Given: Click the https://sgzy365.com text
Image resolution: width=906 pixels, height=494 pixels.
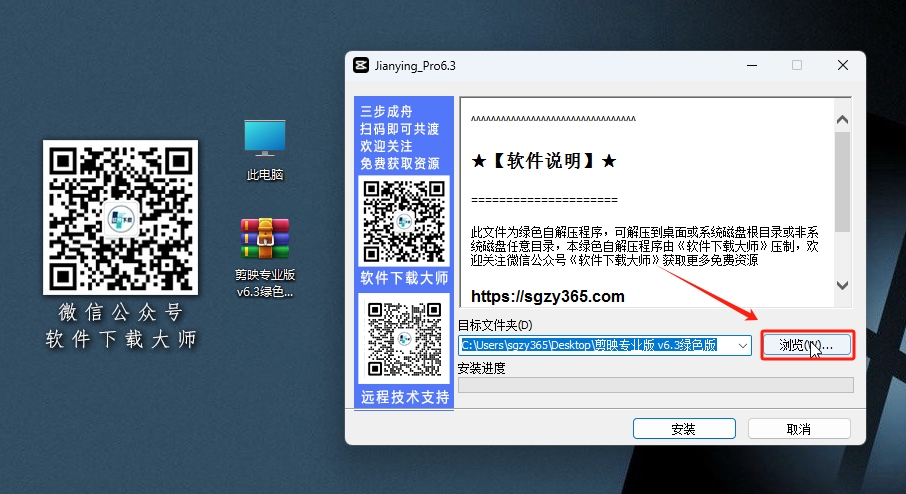Looking at the screenshot, I should click(548, 296).
